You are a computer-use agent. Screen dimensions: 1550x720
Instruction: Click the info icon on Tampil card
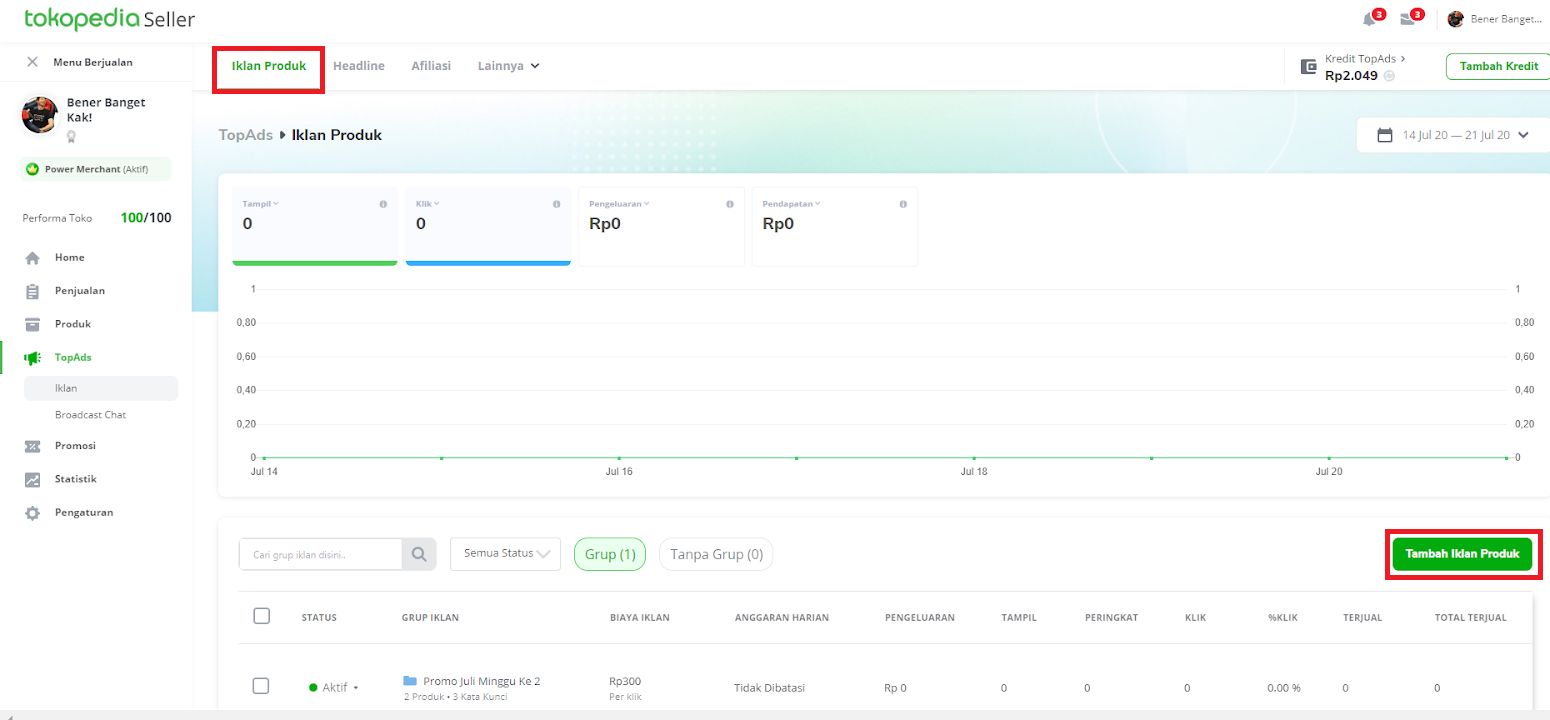click(x=384, y=204)
